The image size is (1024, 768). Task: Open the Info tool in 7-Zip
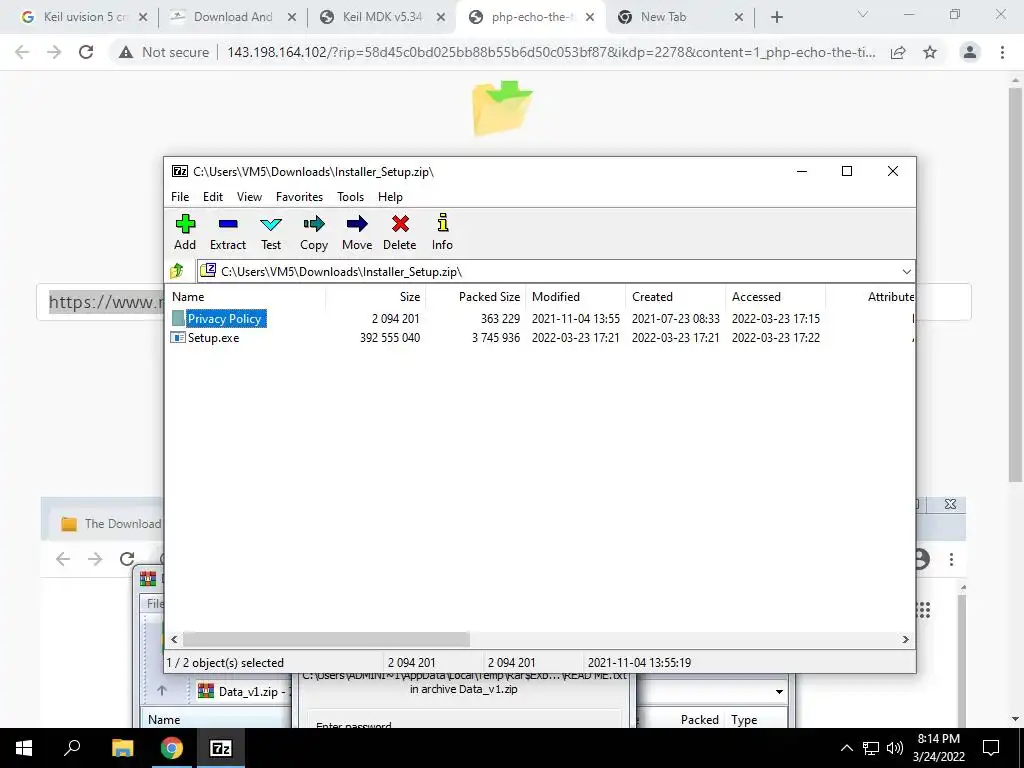443,223
